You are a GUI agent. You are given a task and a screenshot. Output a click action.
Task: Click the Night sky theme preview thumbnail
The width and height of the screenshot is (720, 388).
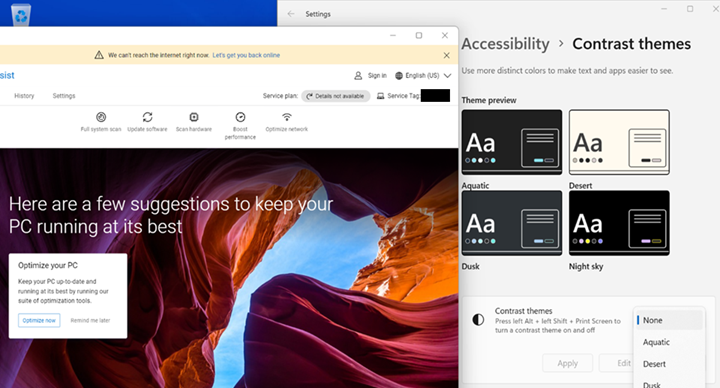pyautogui.click(x=619, y=223)
